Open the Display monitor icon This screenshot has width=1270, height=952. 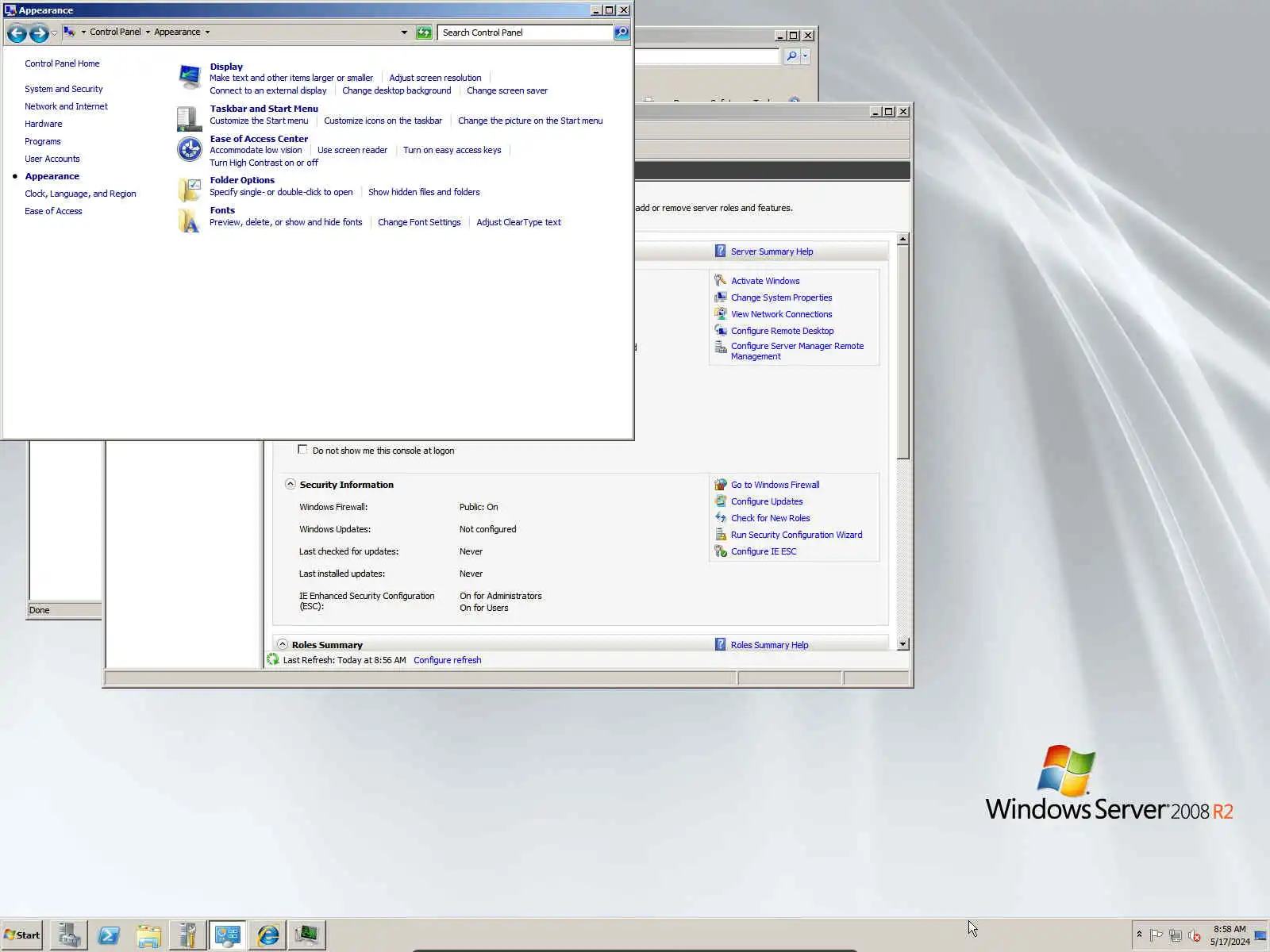pyautogui.click(x=190, y=77)
